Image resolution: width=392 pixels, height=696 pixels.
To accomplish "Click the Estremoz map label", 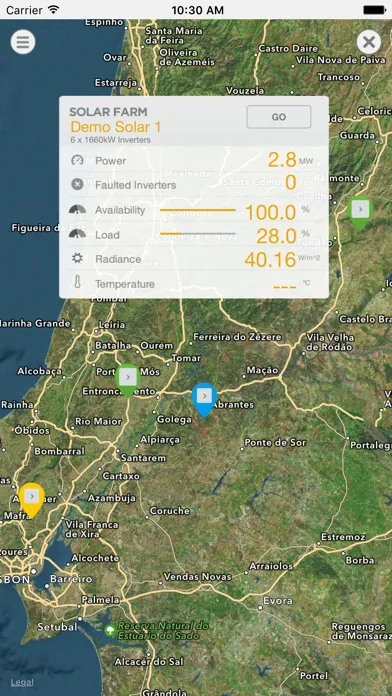I will [x=344, y=537].
